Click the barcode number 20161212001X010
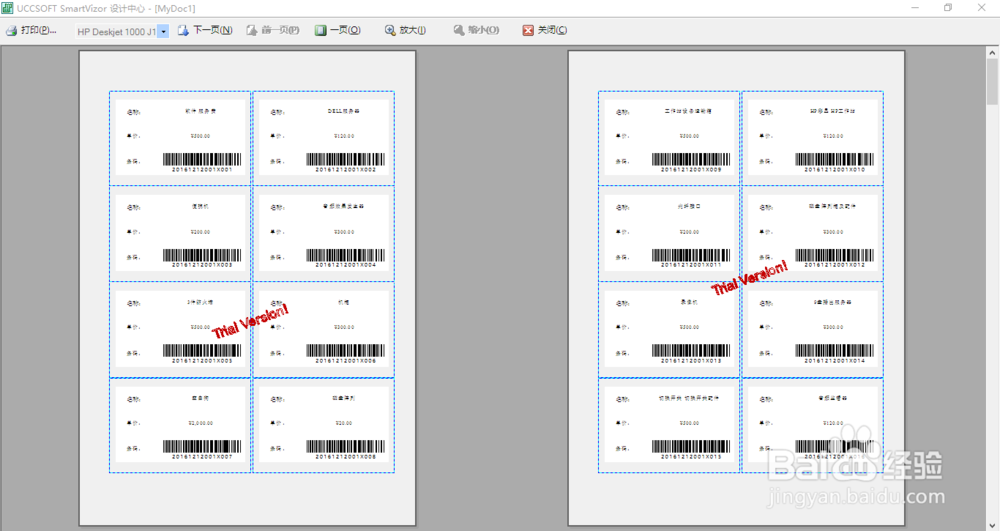The width and height of the screenshot is (1000, 531). point(834,170)
